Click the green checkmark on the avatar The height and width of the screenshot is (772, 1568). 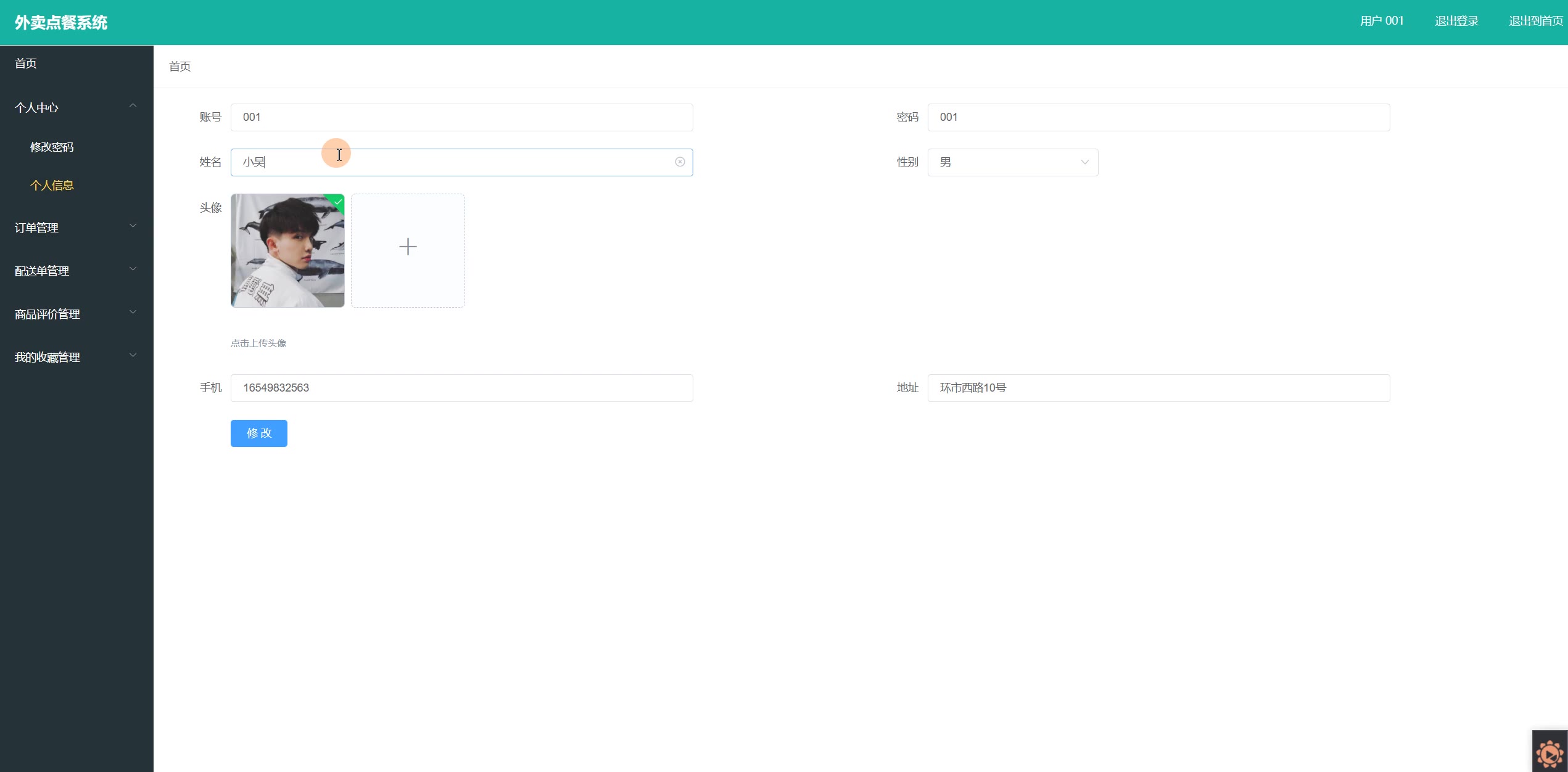[x=338, y=202]
